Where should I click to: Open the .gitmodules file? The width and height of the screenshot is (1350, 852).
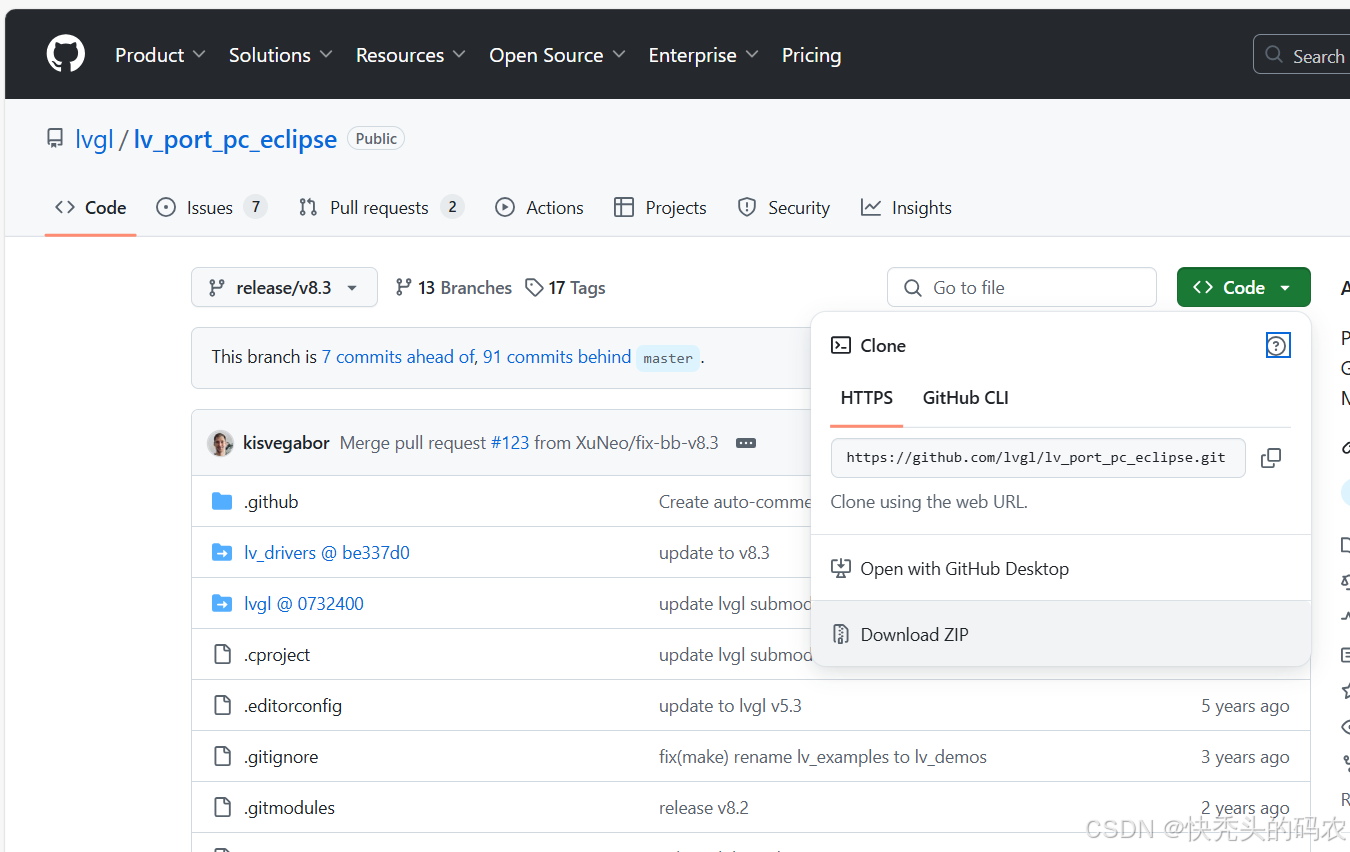tap(289, 808)
